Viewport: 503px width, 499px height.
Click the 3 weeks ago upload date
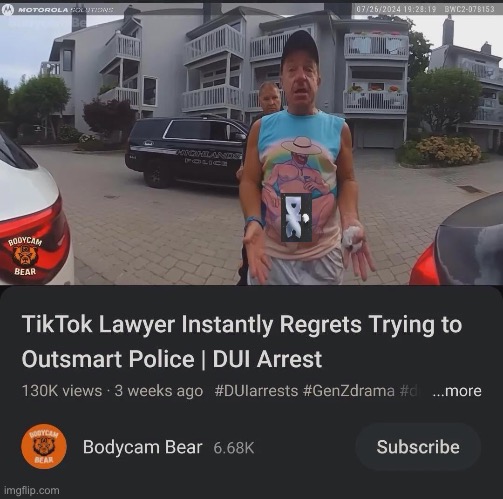pos(159,391)
